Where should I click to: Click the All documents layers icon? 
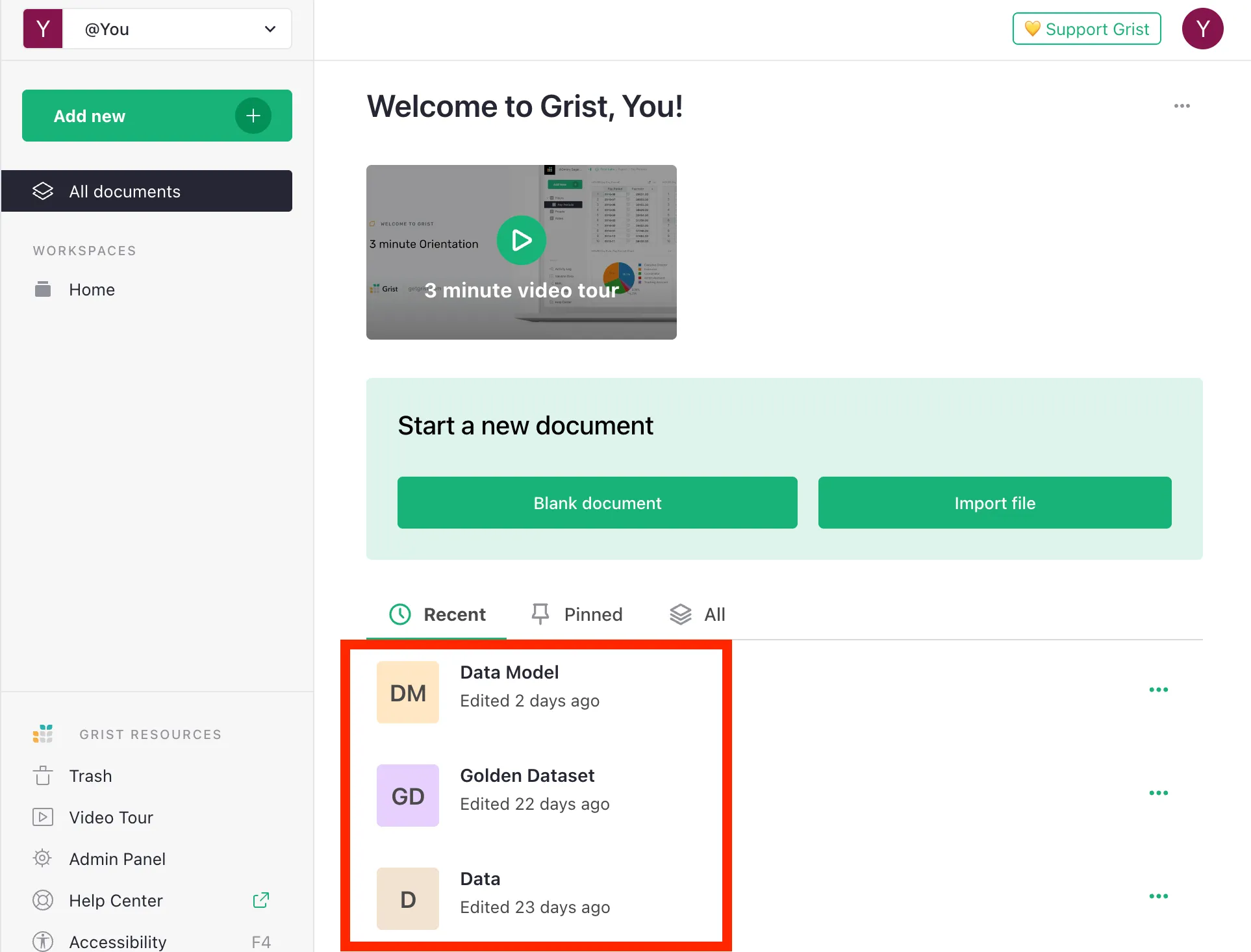[43, 191]
